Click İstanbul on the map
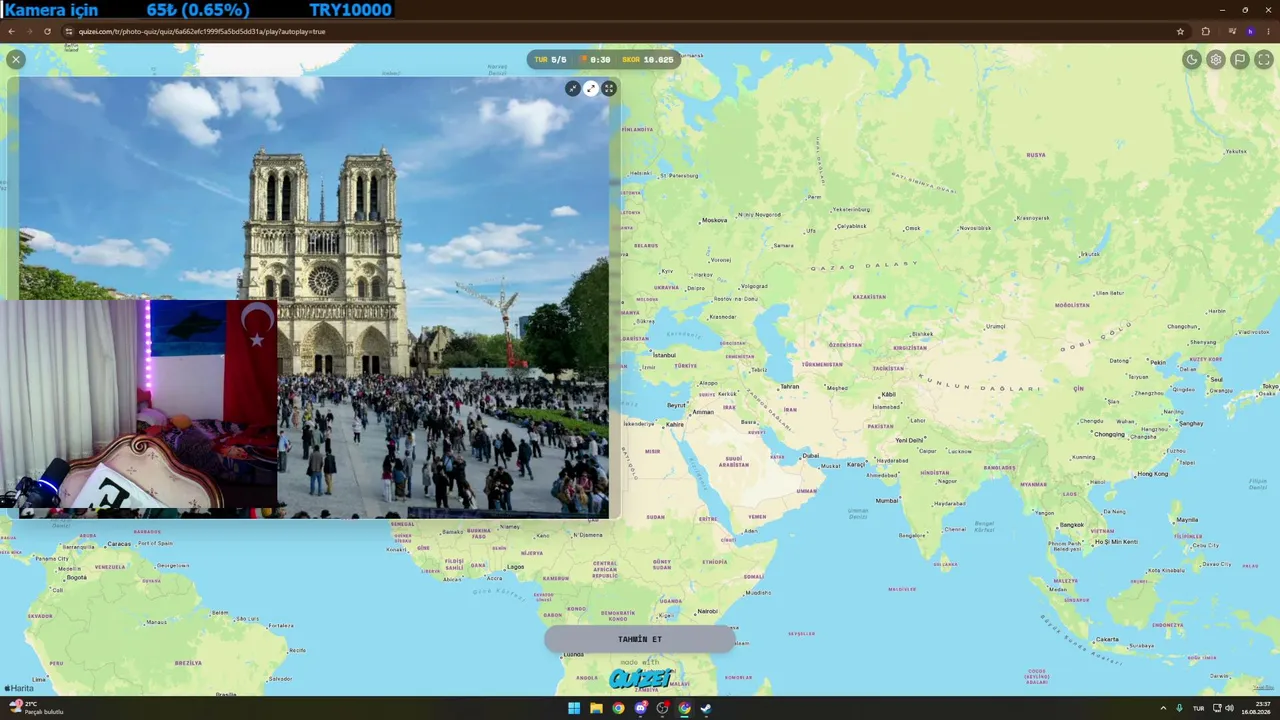Viewport: 1280px width, 720px height. click(x=665, y=355)
